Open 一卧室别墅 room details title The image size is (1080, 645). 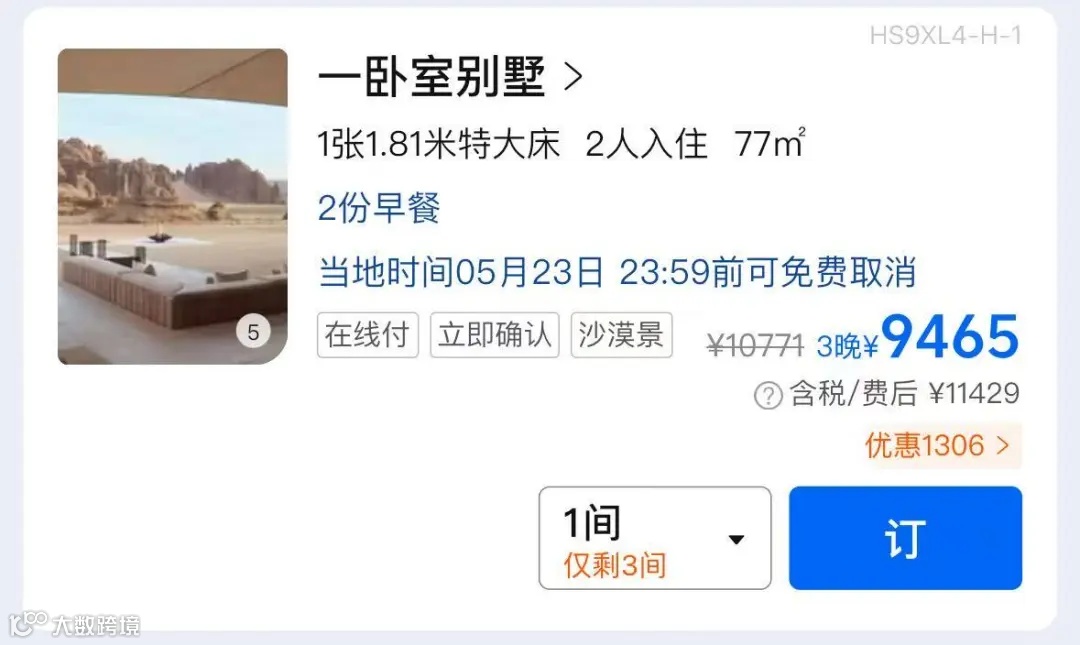click(x=432, y=76)
